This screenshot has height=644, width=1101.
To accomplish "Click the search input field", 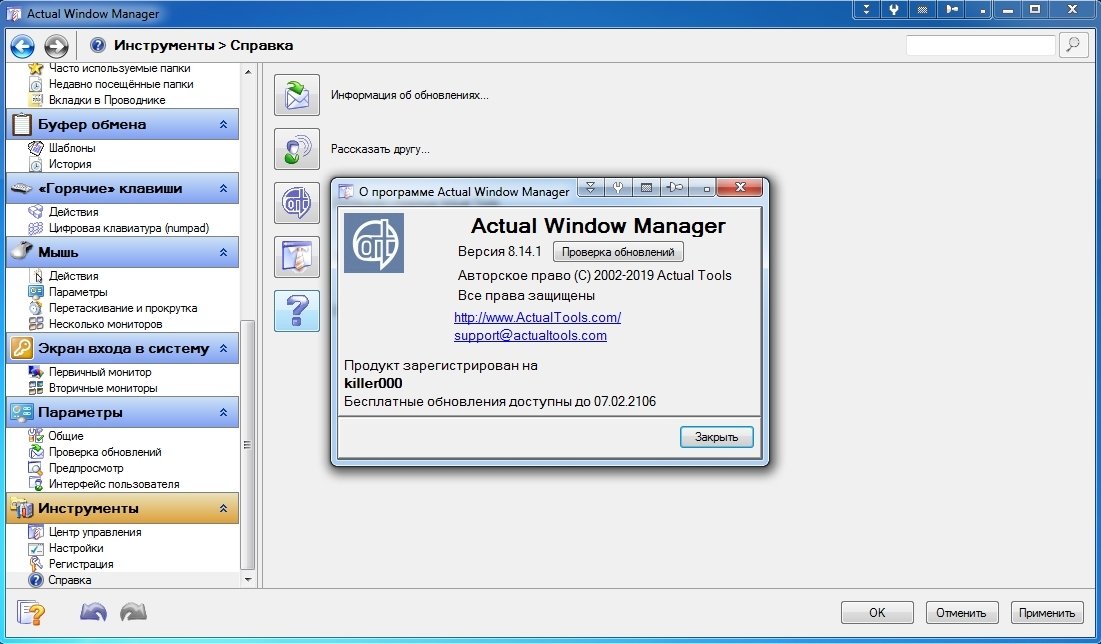I will pyautogui.click(x=979, y=45).
